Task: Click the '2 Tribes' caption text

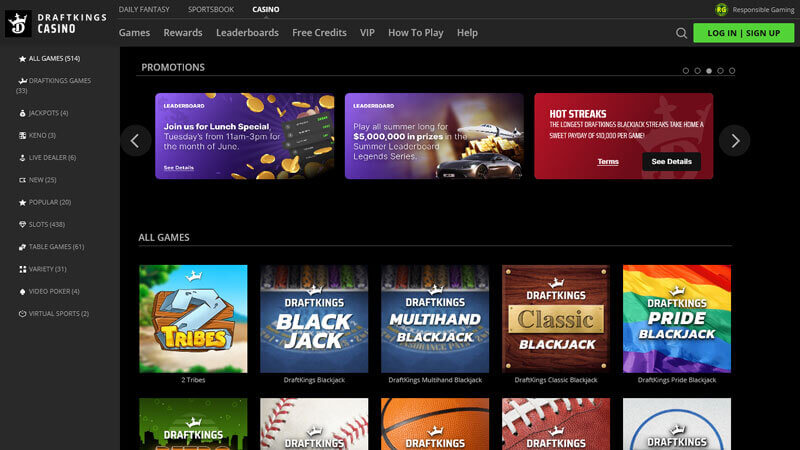Action: pyautogui.click(x=193, y=380)
